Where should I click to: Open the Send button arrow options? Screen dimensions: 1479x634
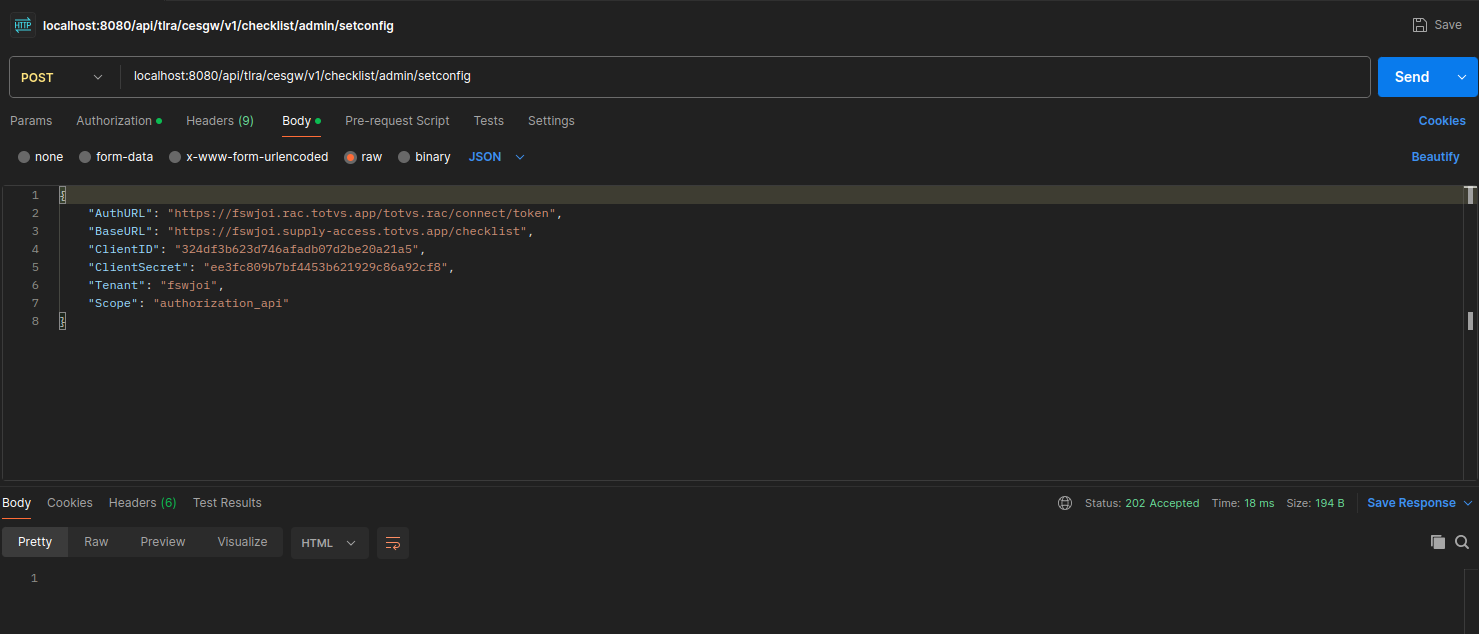[1462, 77]
